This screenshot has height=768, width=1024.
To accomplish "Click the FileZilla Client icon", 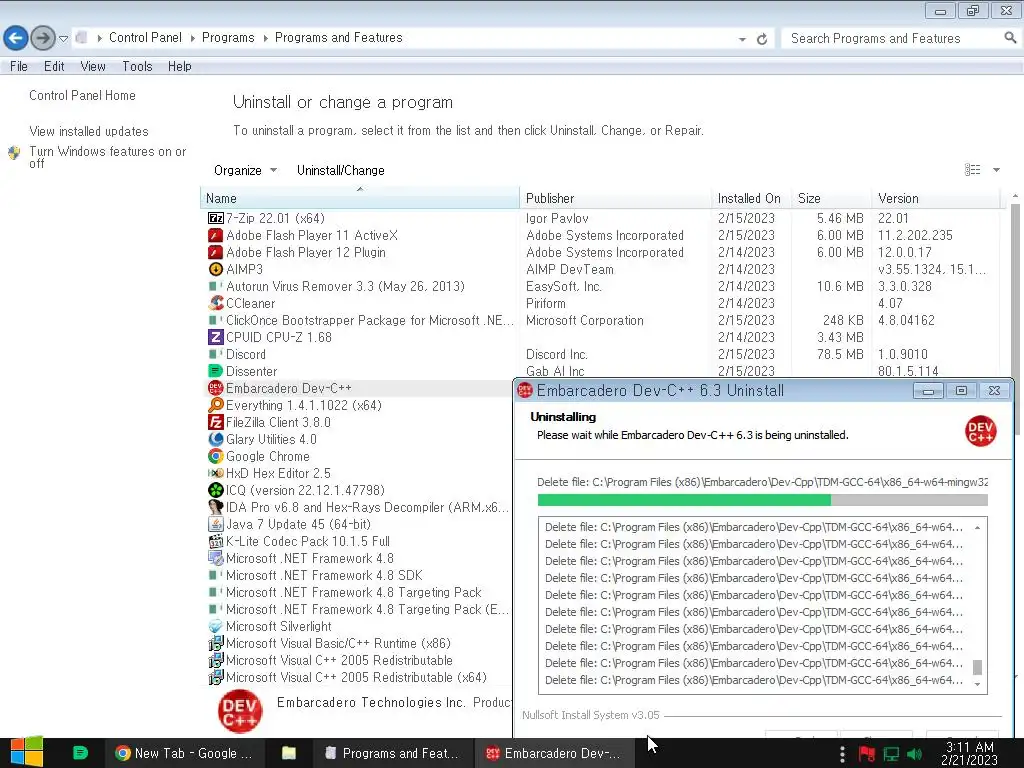I will pyautogui.click(x=216, y=422).
